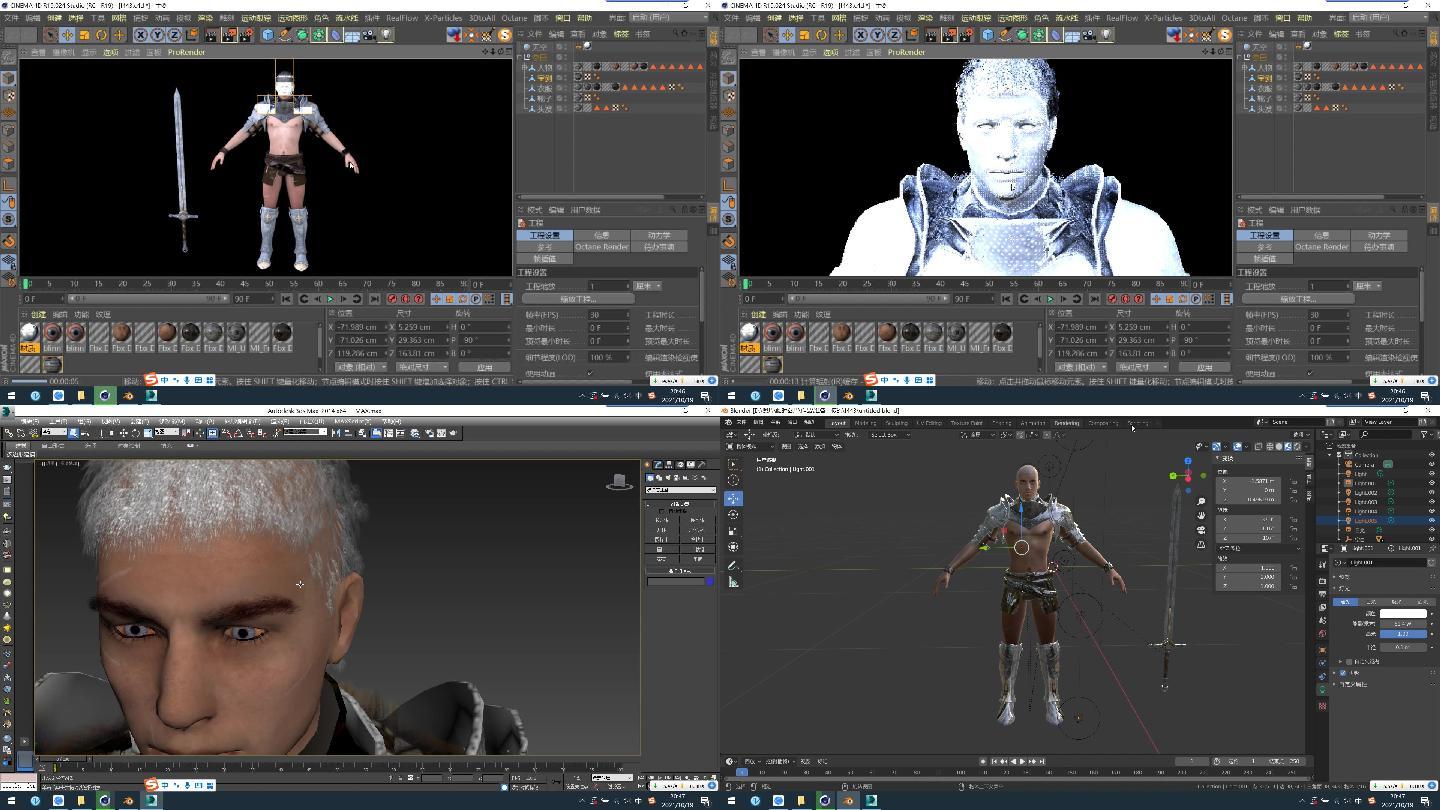The height and width of the screenshot is (810, 1440).
Task: Click the camera view gizmo in Blender viewport
Action: click(1201, 530)
